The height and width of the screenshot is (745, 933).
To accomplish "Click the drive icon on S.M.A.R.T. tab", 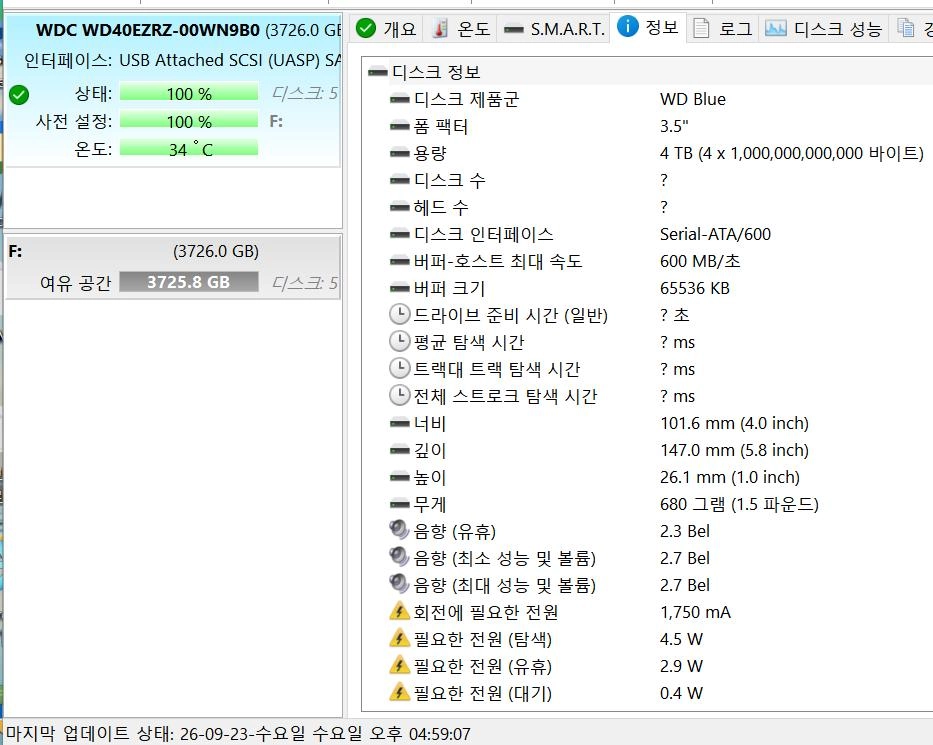I will point(513,29).
